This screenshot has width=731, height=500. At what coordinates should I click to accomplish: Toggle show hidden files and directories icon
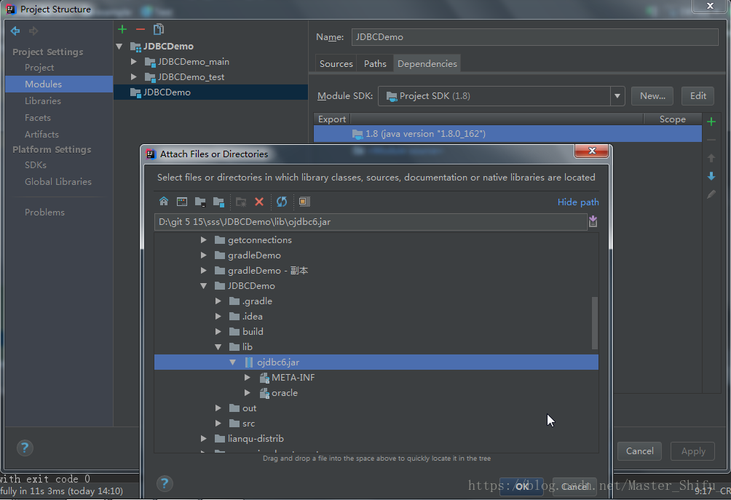pos(304,201)
